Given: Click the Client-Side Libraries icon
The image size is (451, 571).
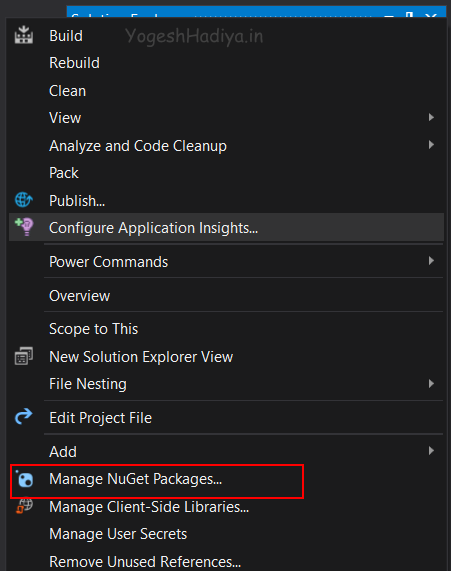Looking at the screenshot, I should coord(24,506).
